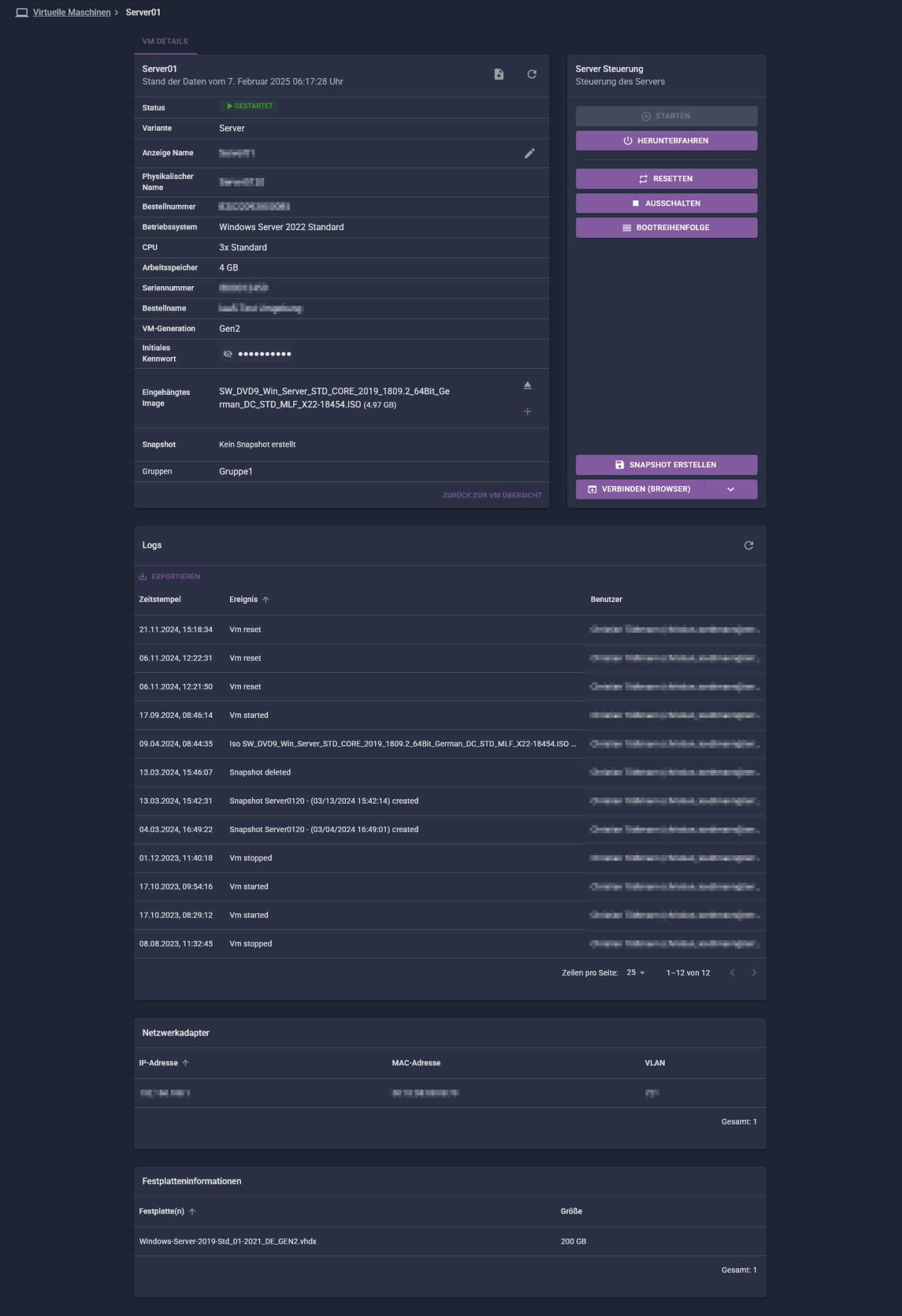Select the VM Details tab
The height and width of the screenshot is (1316, 902).
165,41
